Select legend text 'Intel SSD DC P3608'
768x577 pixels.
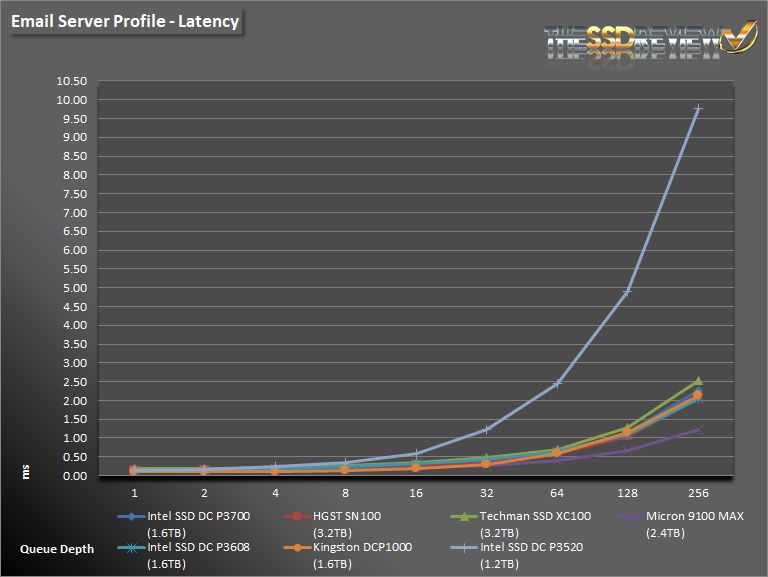[x=199, y=548]
